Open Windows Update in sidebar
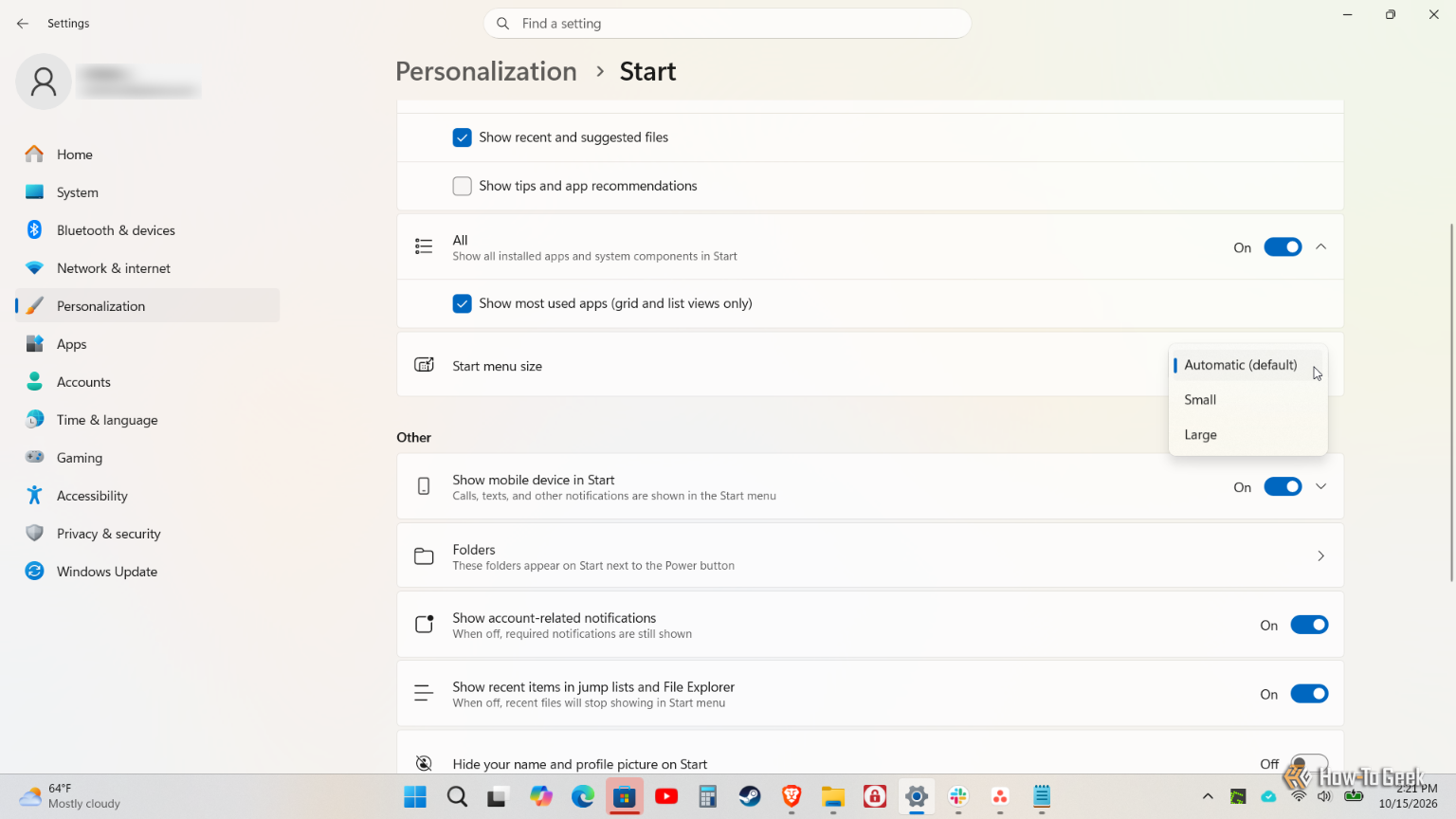 [148, 572]
